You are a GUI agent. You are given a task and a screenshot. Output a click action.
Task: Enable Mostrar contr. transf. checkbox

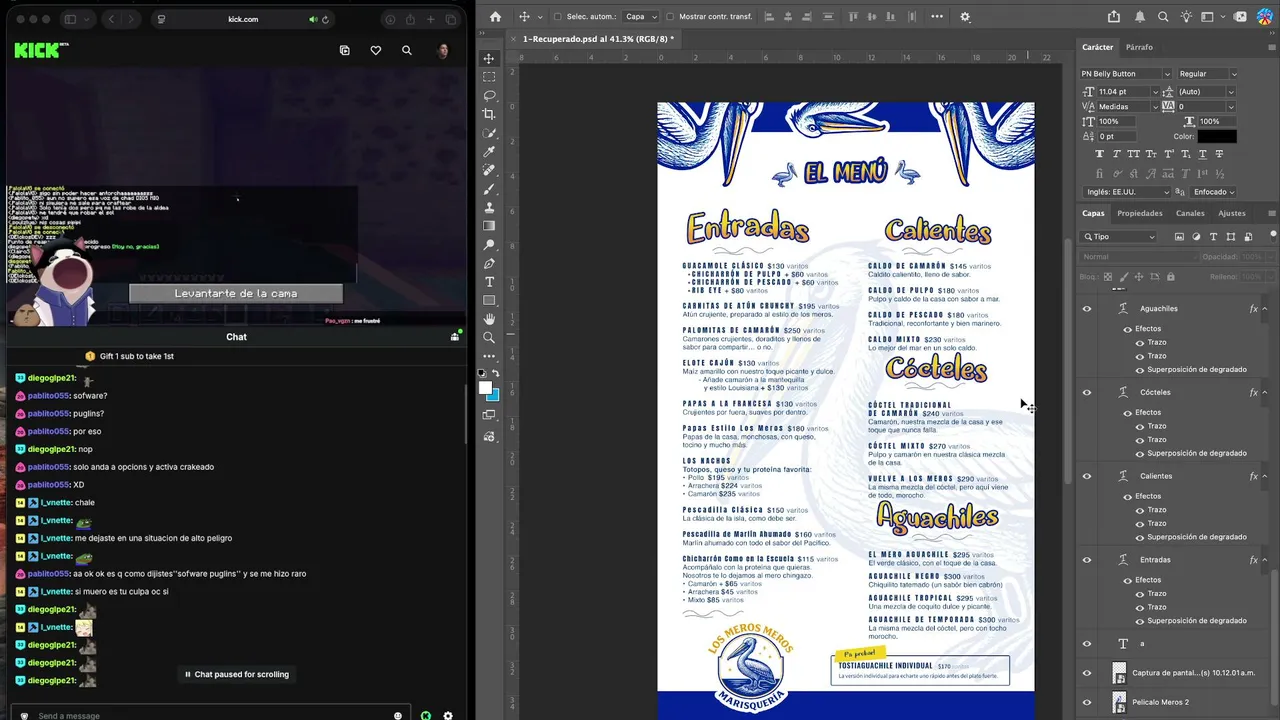tap(670, 16)
